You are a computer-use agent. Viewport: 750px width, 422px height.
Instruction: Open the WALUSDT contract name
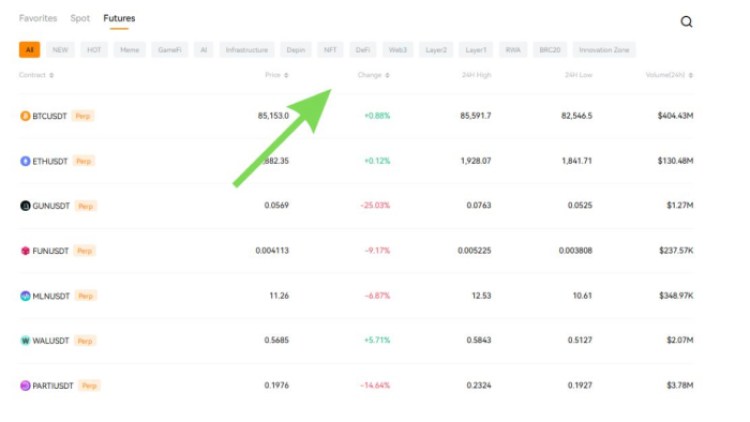pos(51,341)
